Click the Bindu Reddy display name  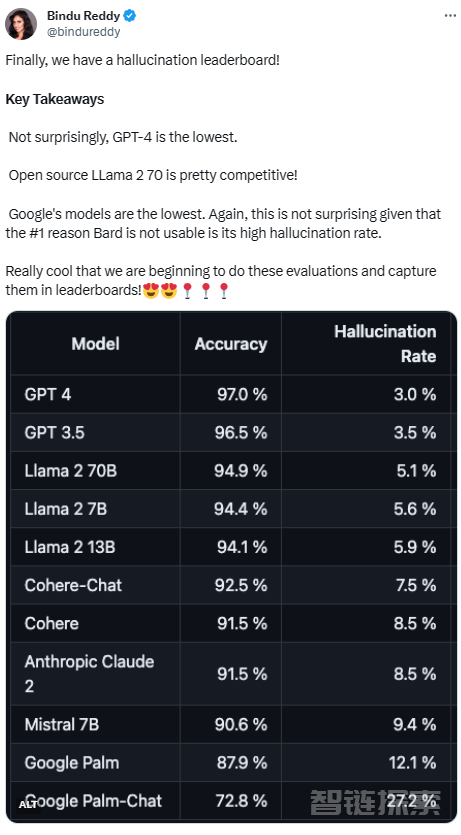84,16
